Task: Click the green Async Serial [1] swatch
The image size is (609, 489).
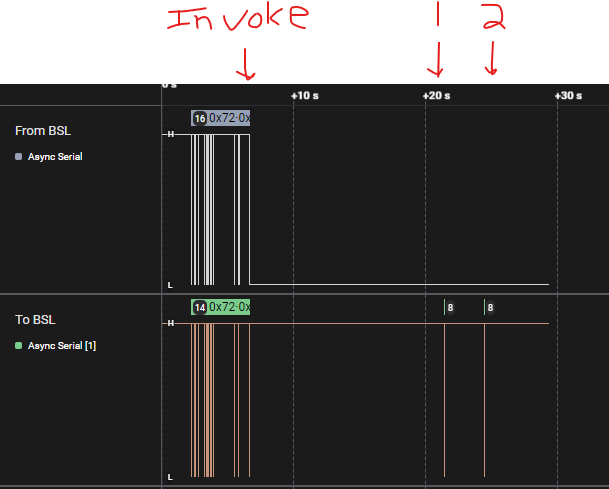Action: pyautogui.click(x=18, y=345)
